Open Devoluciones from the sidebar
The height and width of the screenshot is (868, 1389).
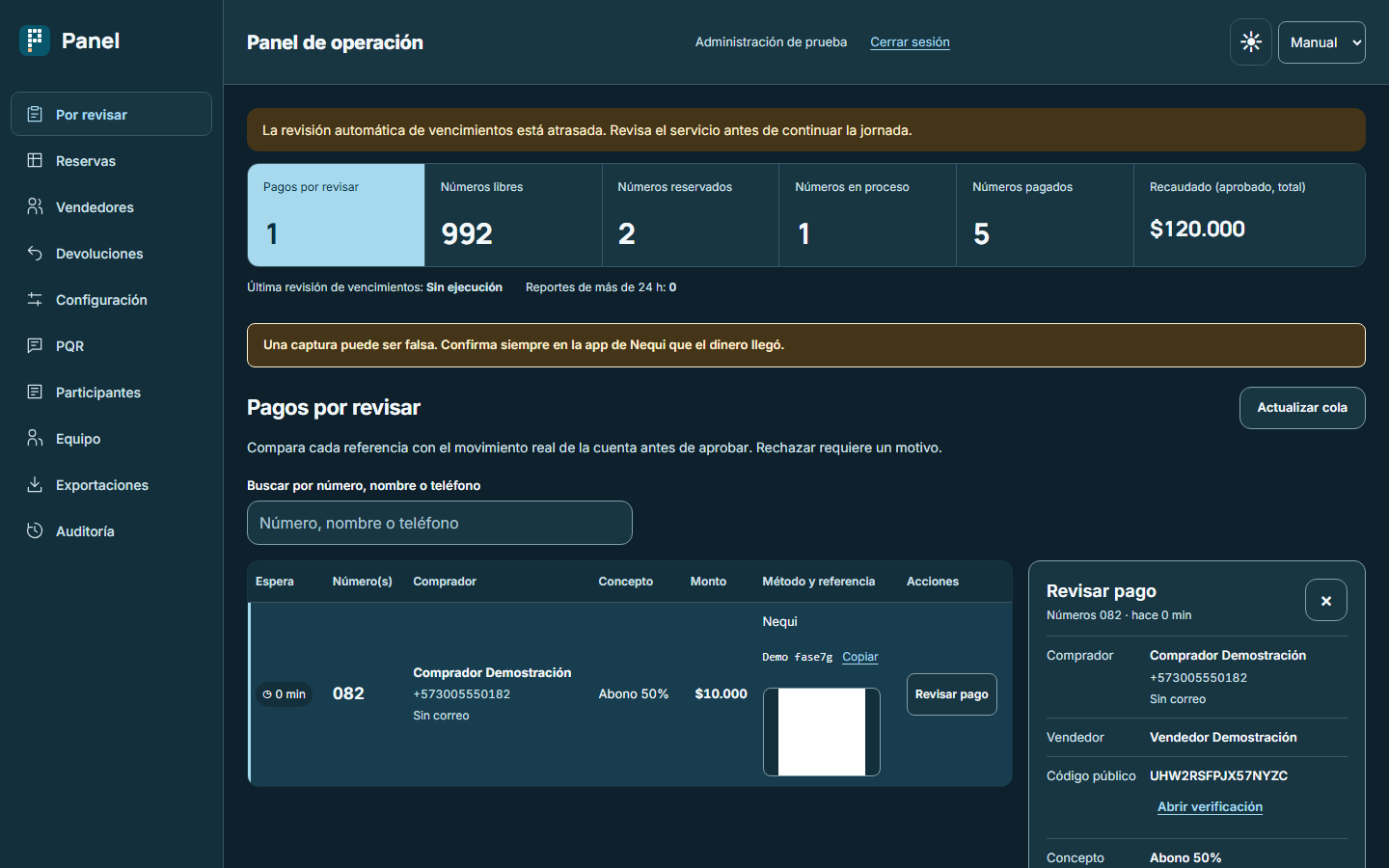coord(111,253)
